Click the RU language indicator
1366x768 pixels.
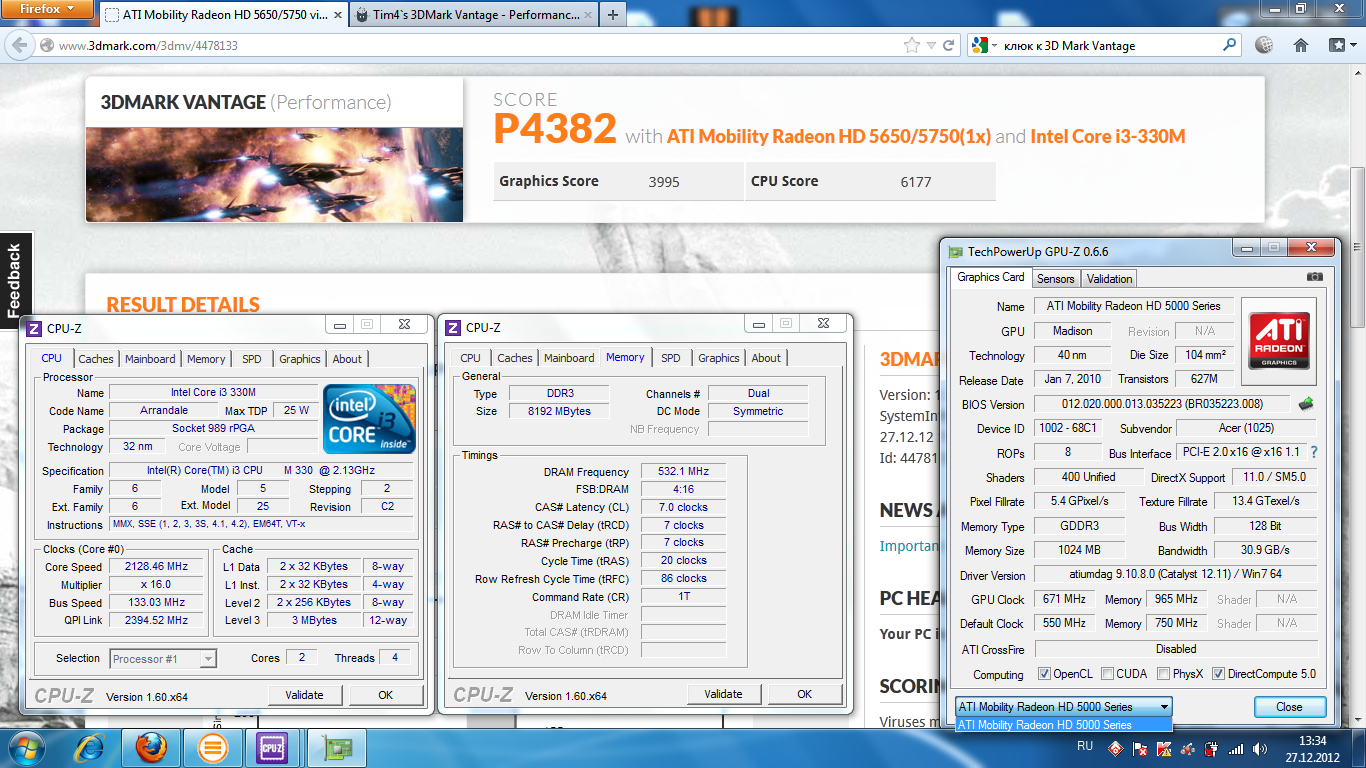pos(1084,747)
